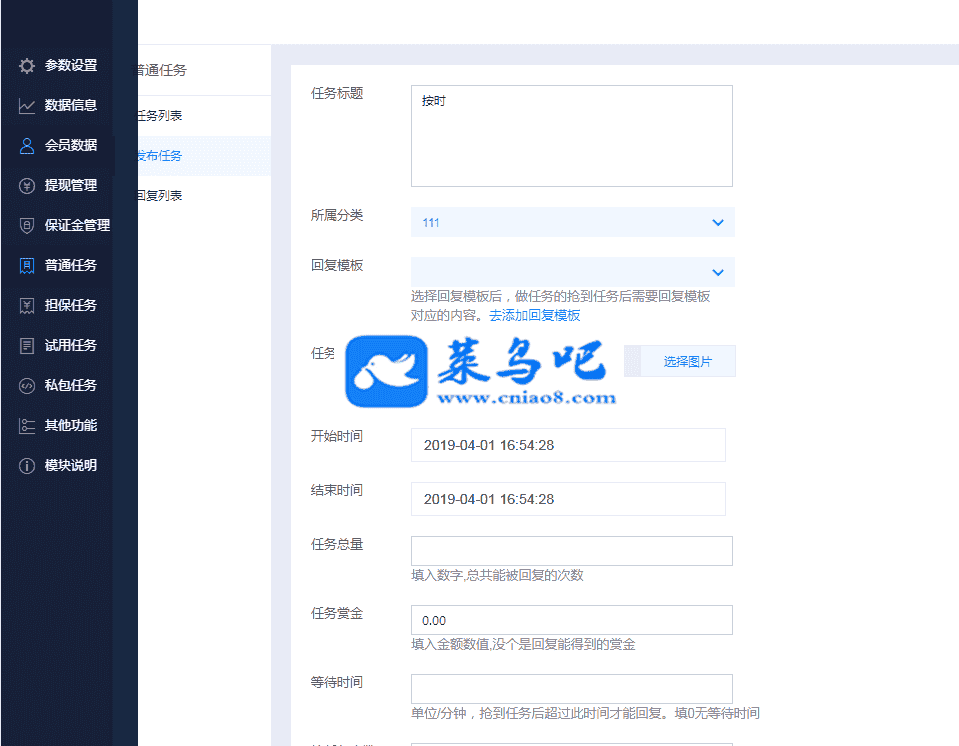
Task: Click the 选择图片 button
Action: point(687,362)
